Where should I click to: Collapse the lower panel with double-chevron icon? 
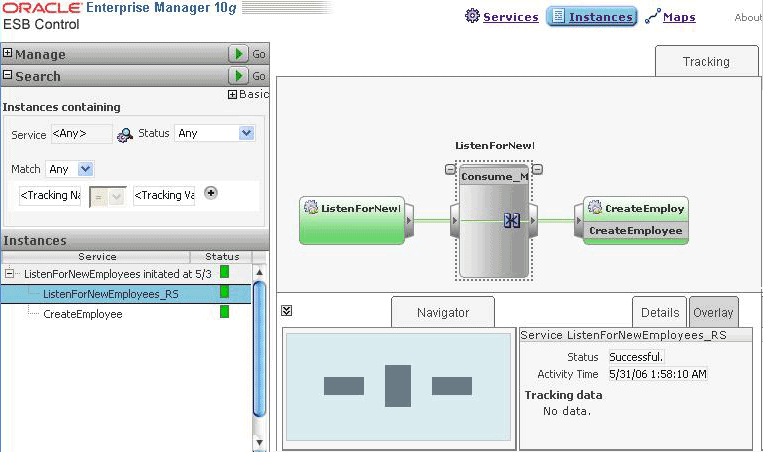click(287, 310)
